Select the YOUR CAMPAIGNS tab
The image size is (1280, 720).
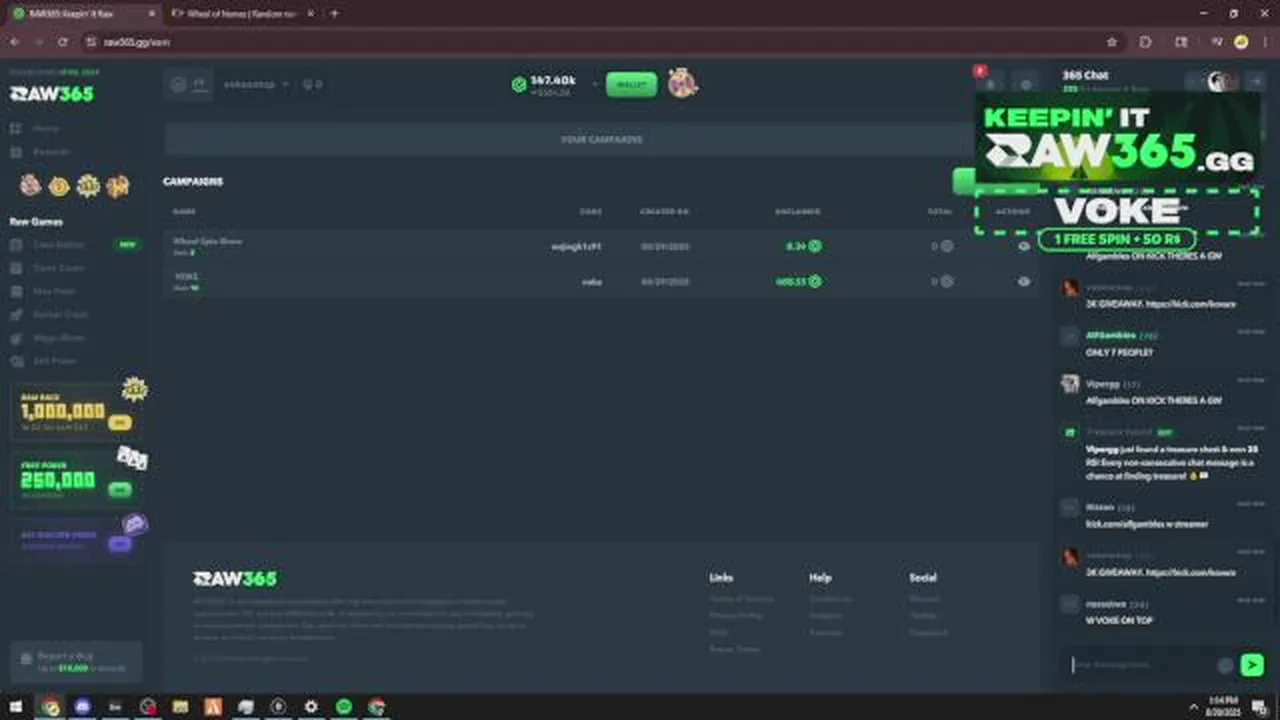tap(601, 140)
